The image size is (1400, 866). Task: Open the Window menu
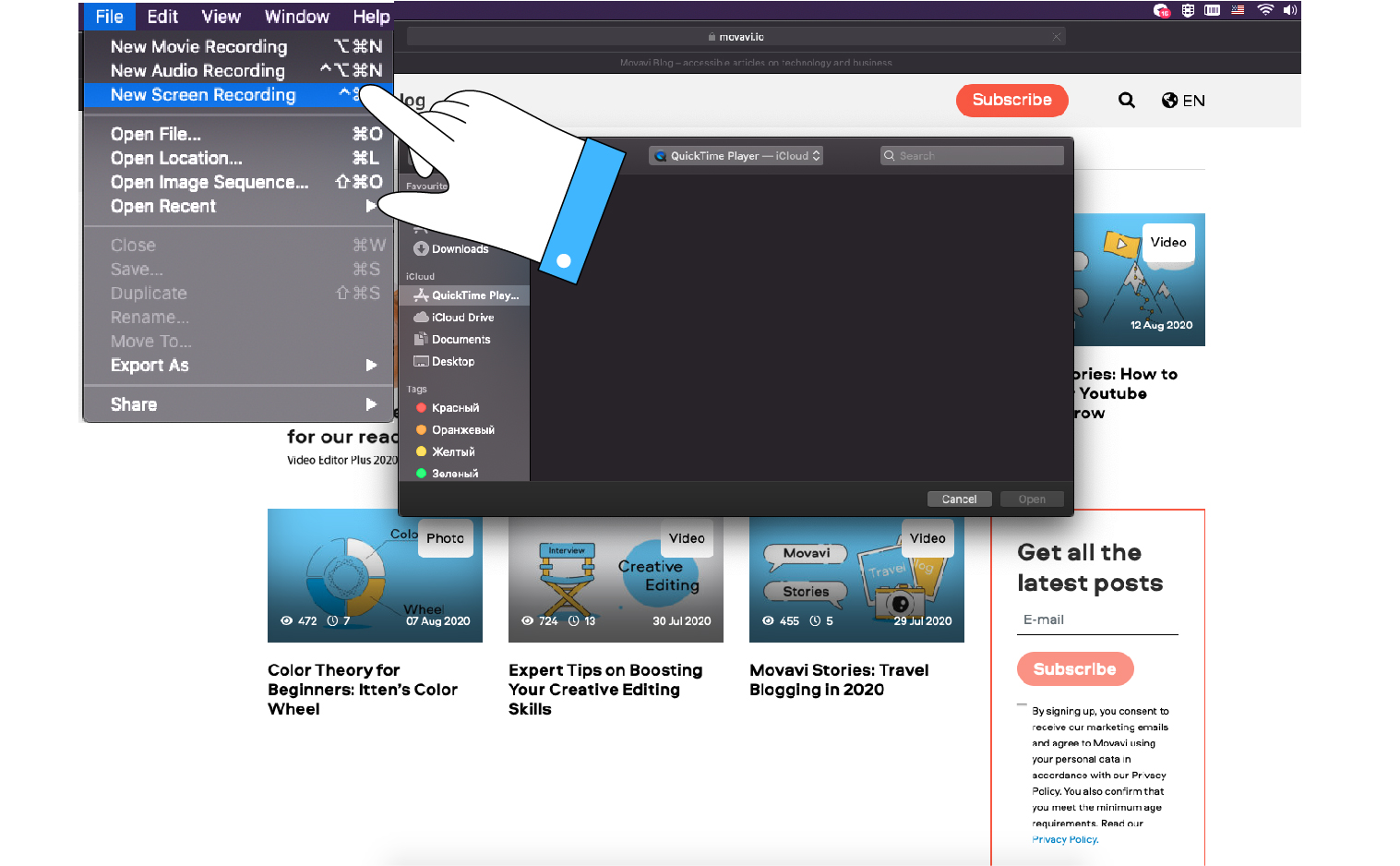[296, 17]
